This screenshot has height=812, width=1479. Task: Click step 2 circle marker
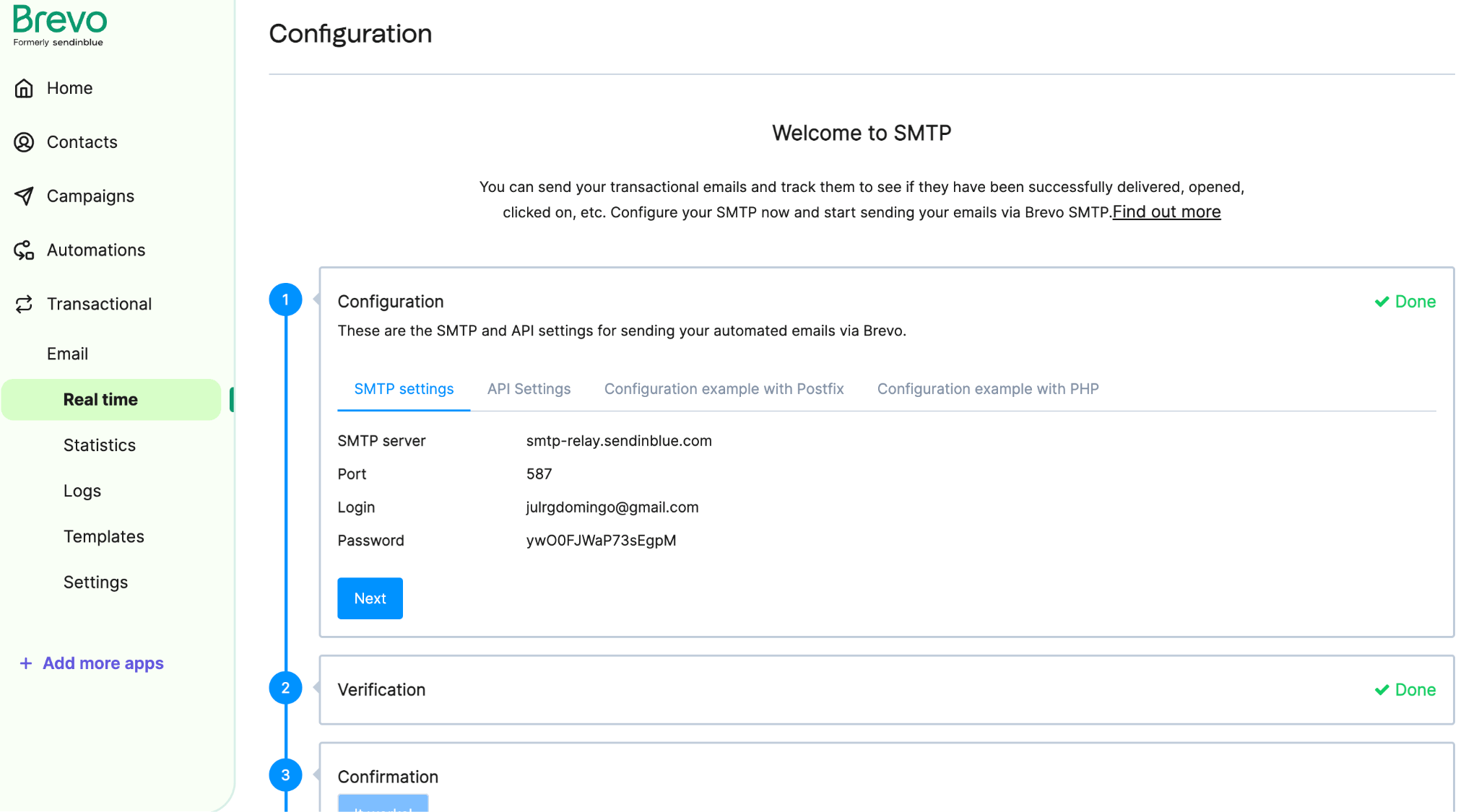coord(285,688)
